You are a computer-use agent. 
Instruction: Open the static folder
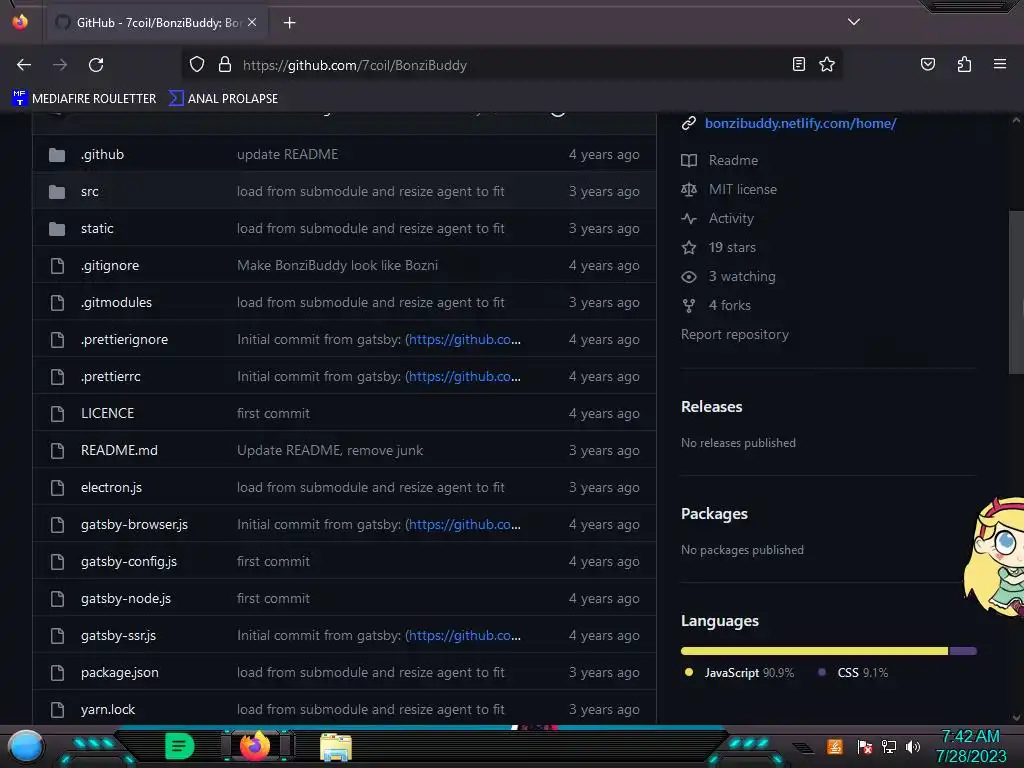point(97,229)
